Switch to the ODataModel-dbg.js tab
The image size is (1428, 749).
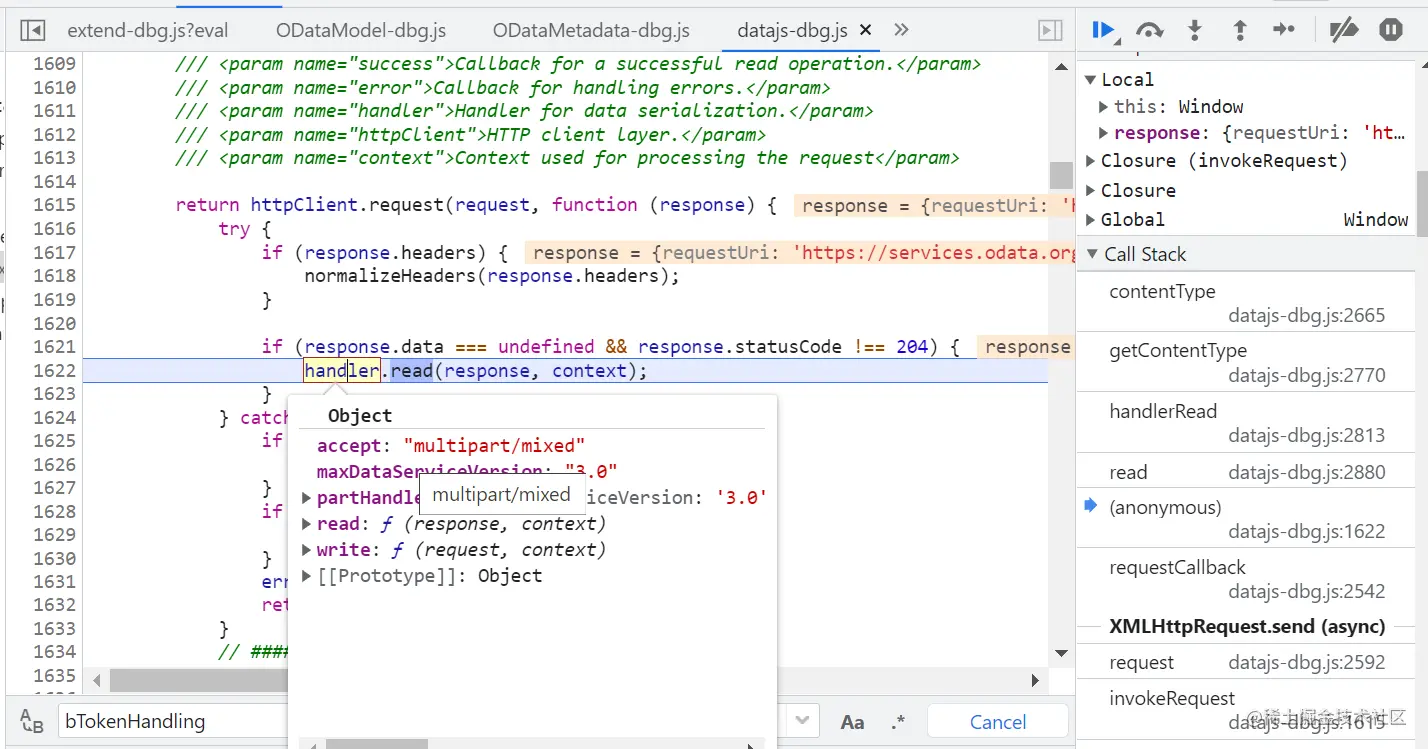pyautogui.click(x=361, y=30)
